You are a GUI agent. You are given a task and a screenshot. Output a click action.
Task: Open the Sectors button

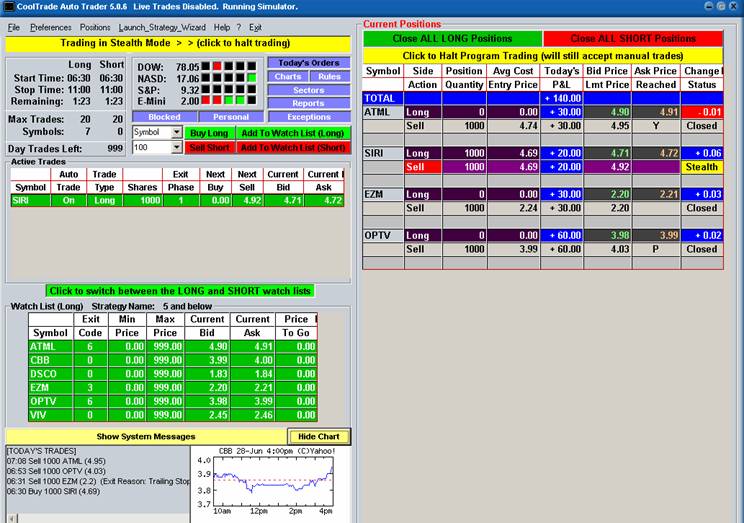(x=309, y=90)
